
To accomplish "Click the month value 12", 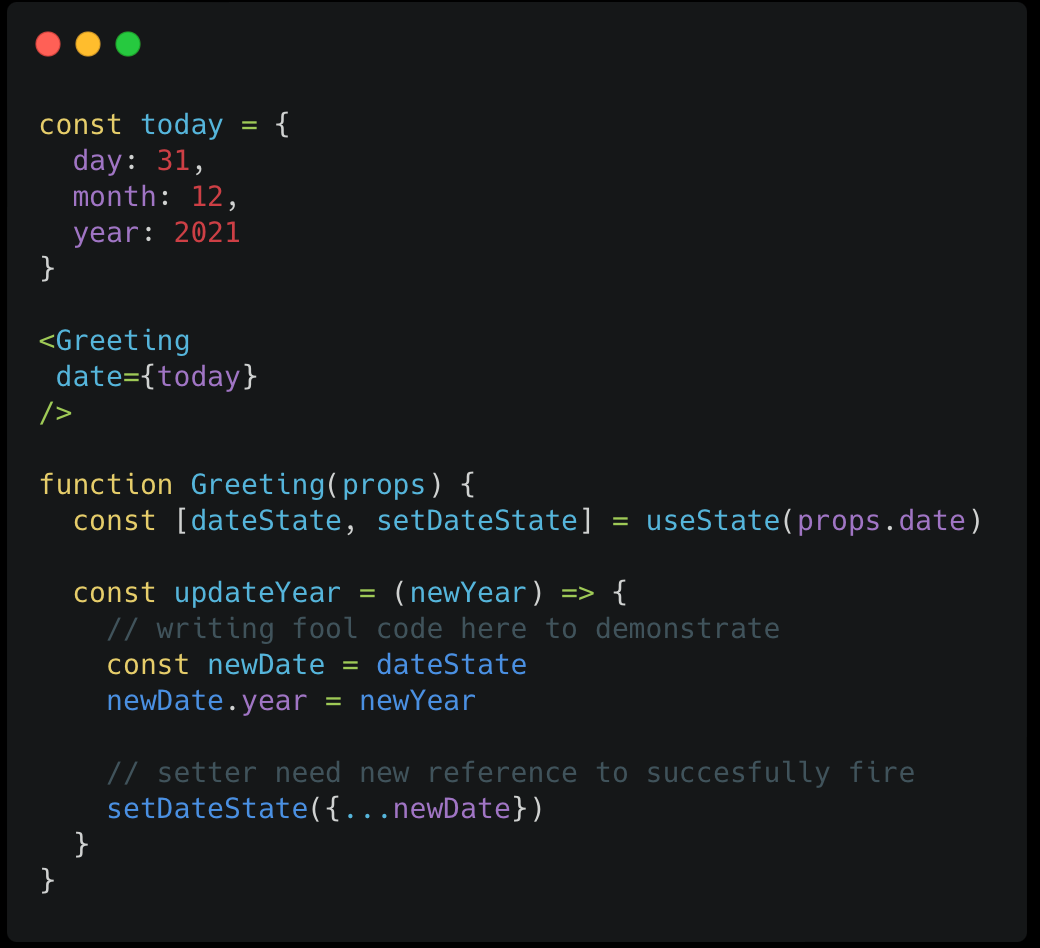I will pyautogui.click(x=208, y=197).
